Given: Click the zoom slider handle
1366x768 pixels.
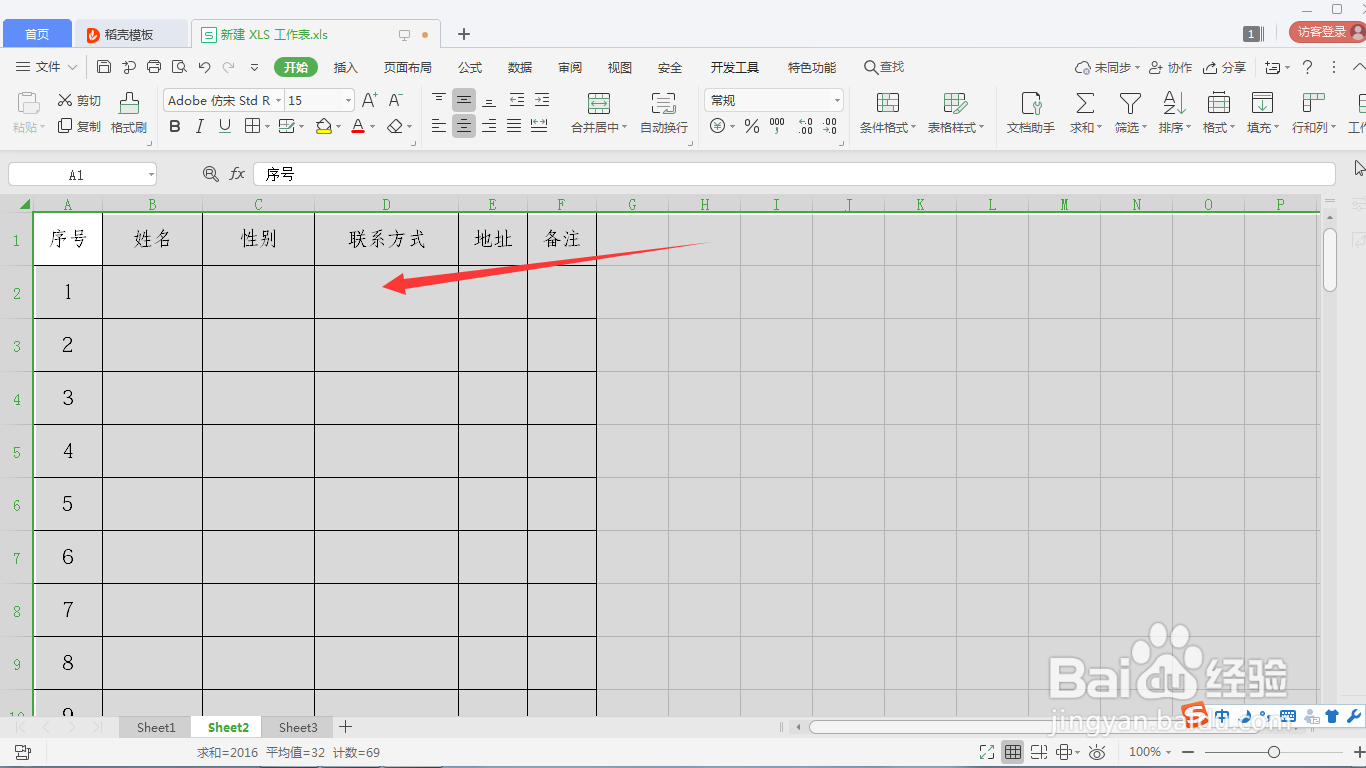Looking at the screenshot, I should (x=1273, y=752).
